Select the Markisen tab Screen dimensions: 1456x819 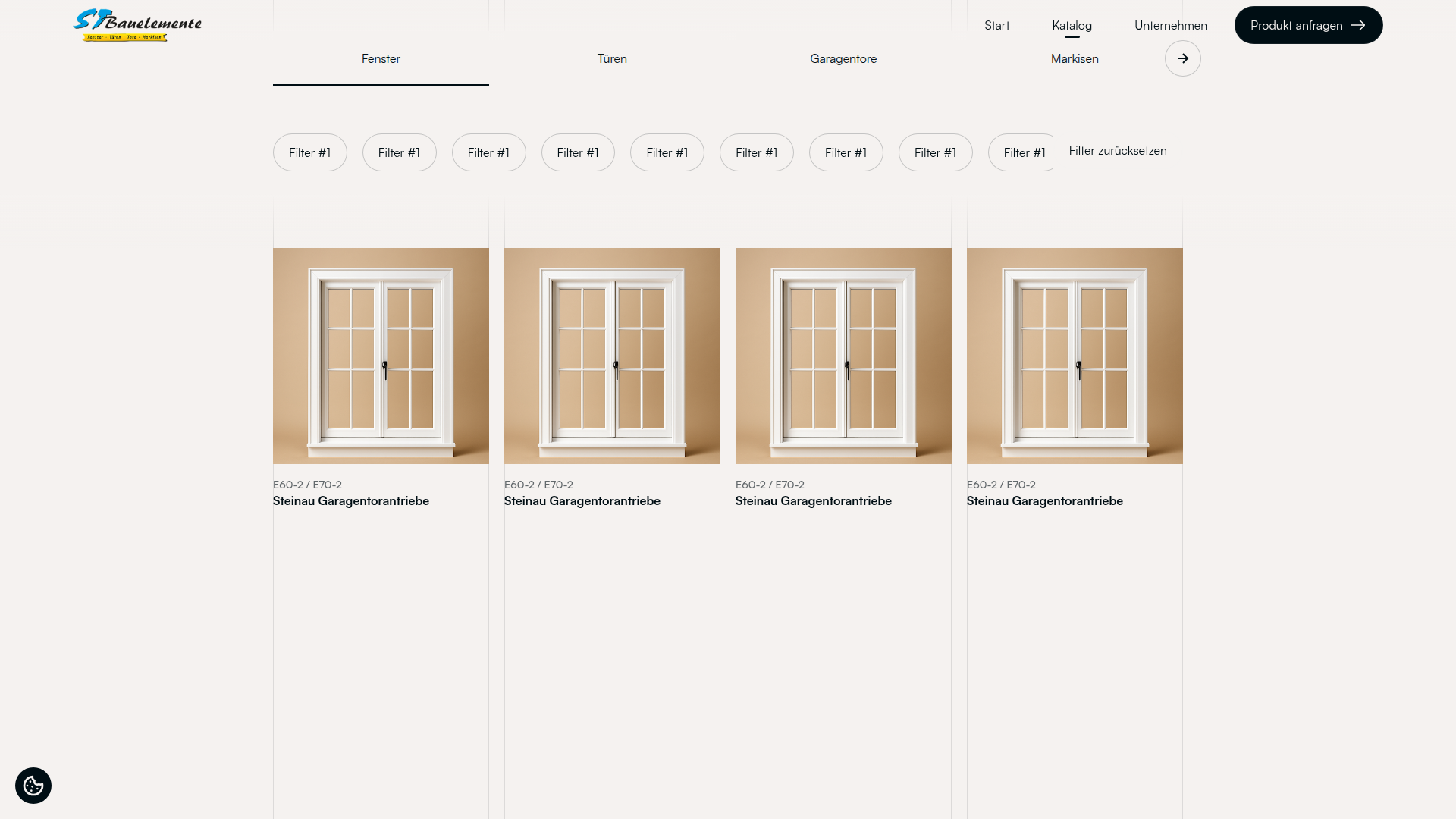tap(1074, 58)
